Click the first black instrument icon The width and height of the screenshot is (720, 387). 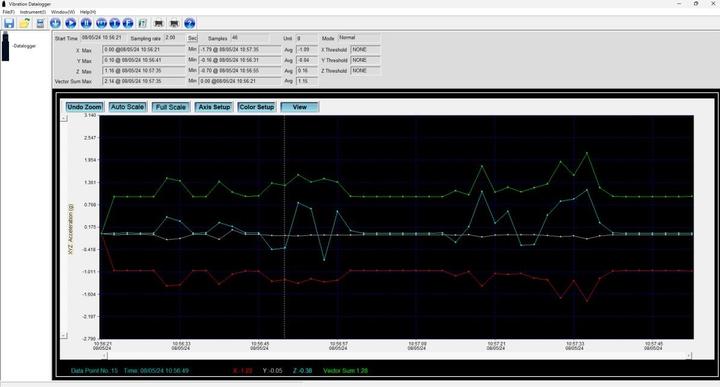(158, 23)
